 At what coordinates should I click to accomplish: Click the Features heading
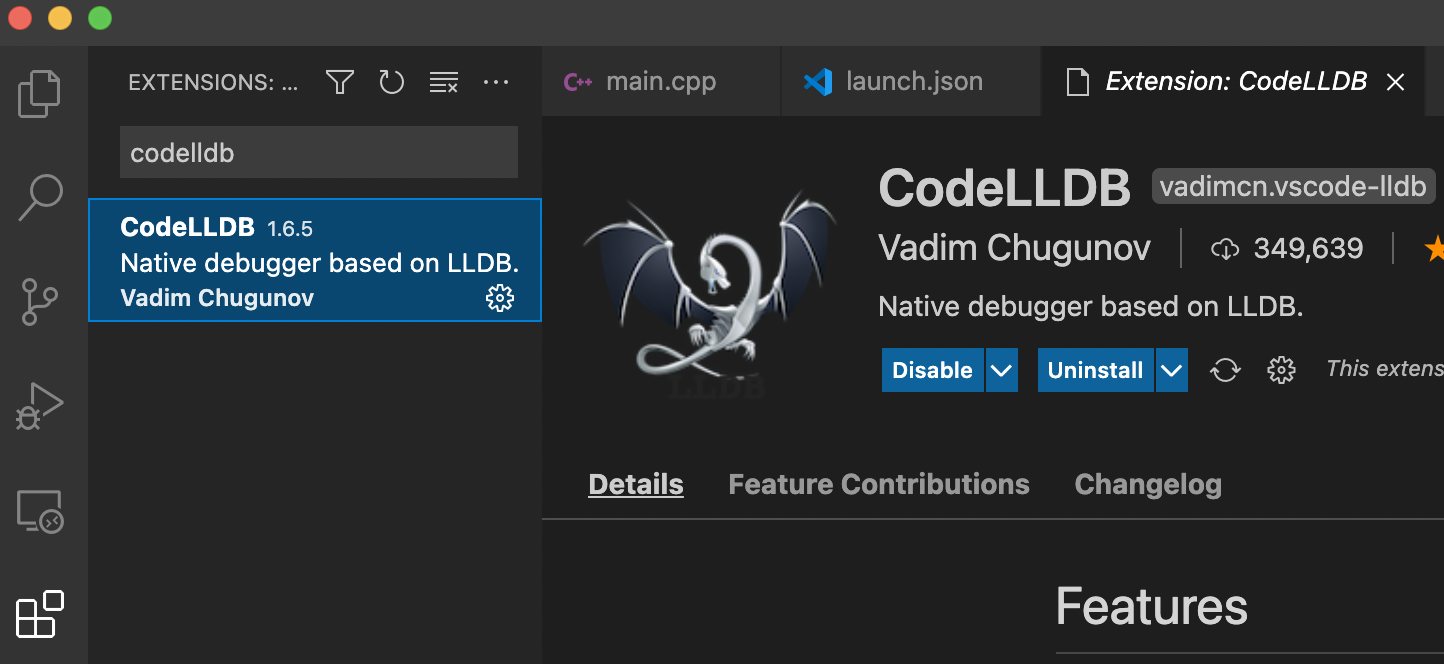(x=1152, y=606)
